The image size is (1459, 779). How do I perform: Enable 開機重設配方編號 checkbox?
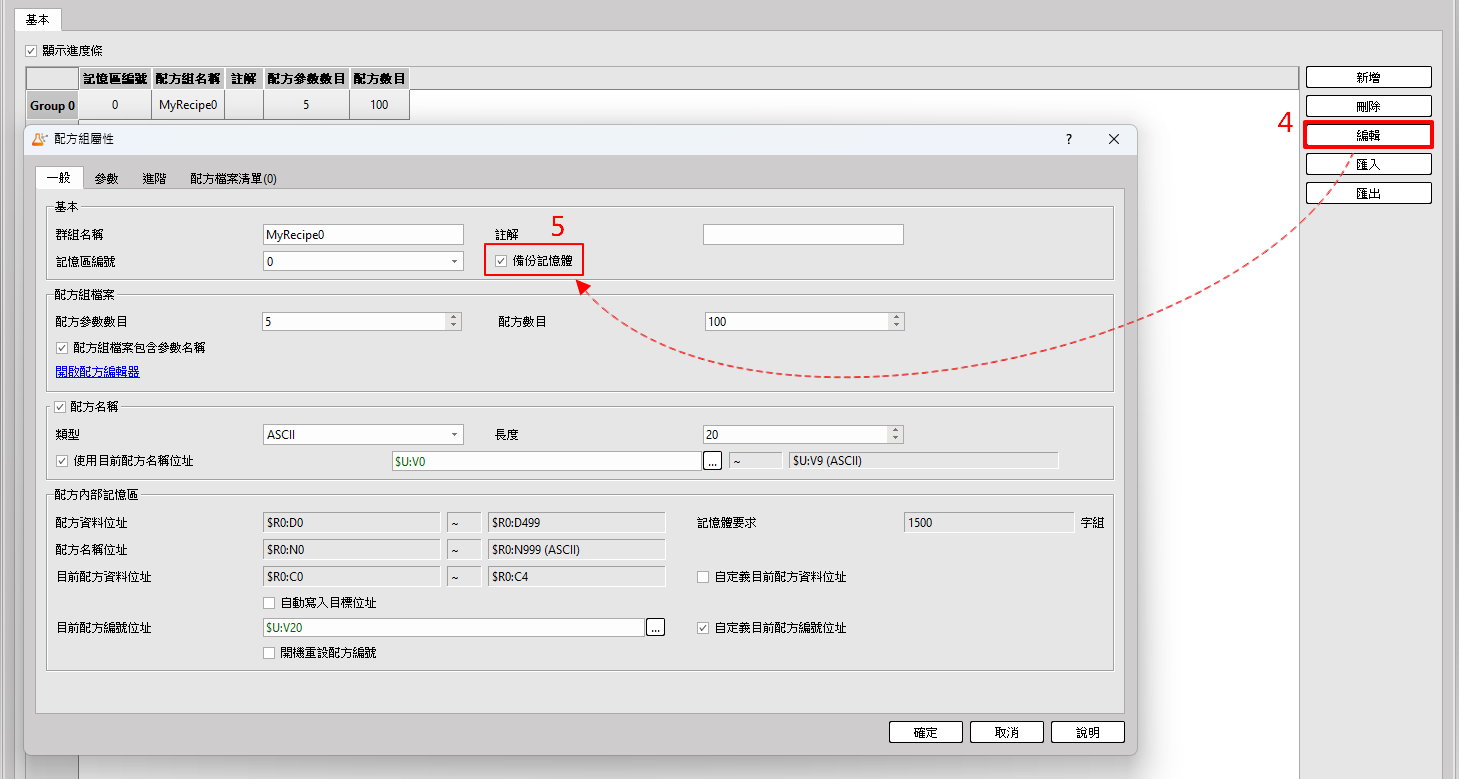(x=269, y=653)
